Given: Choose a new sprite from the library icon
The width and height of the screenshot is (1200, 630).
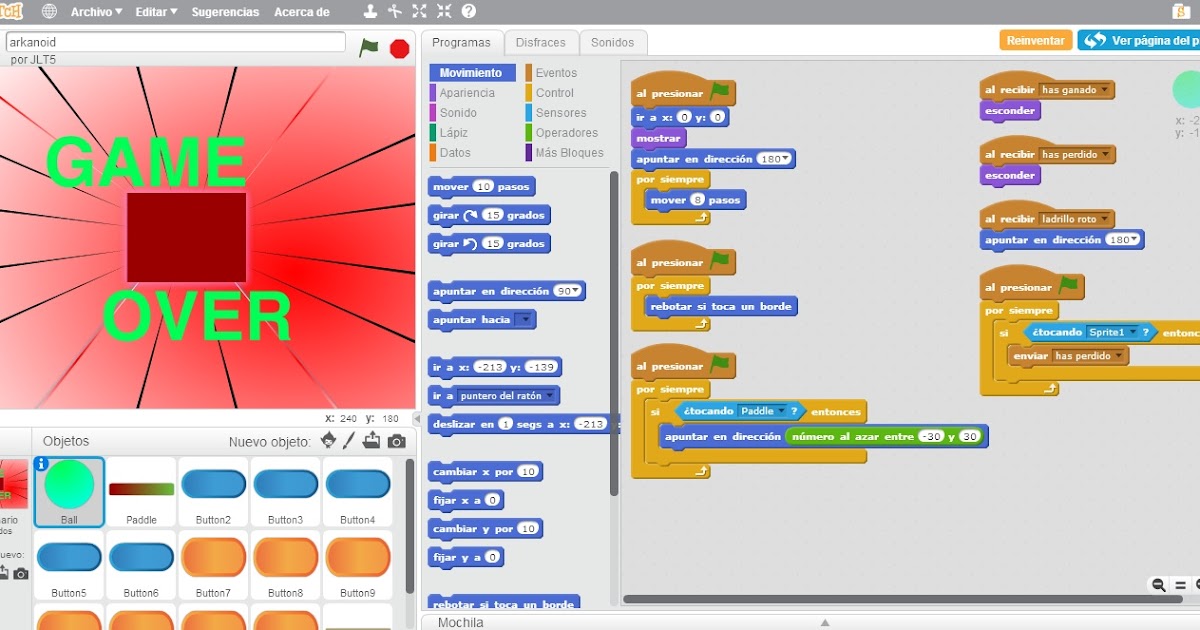Looking at the screenshot, I should click(328, 440).
